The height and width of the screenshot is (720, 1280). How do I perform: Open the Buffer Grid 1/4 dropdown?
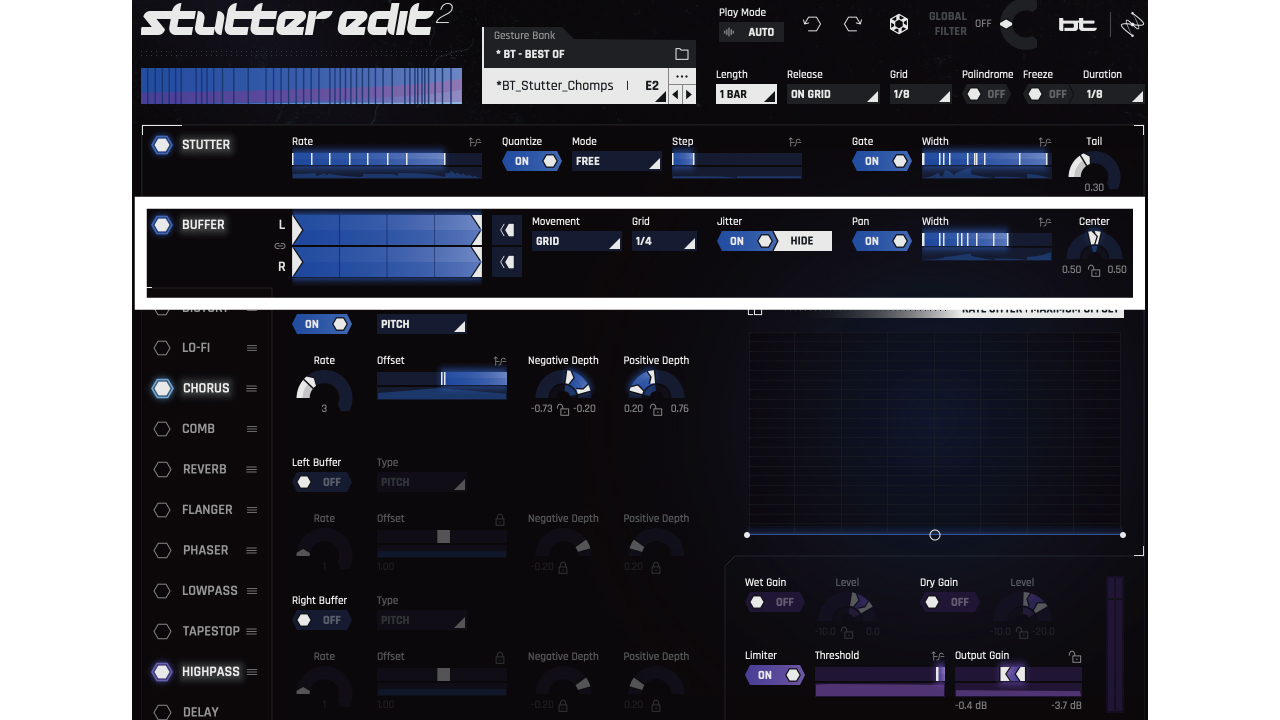pyautogui.click(x=663, y=240)
